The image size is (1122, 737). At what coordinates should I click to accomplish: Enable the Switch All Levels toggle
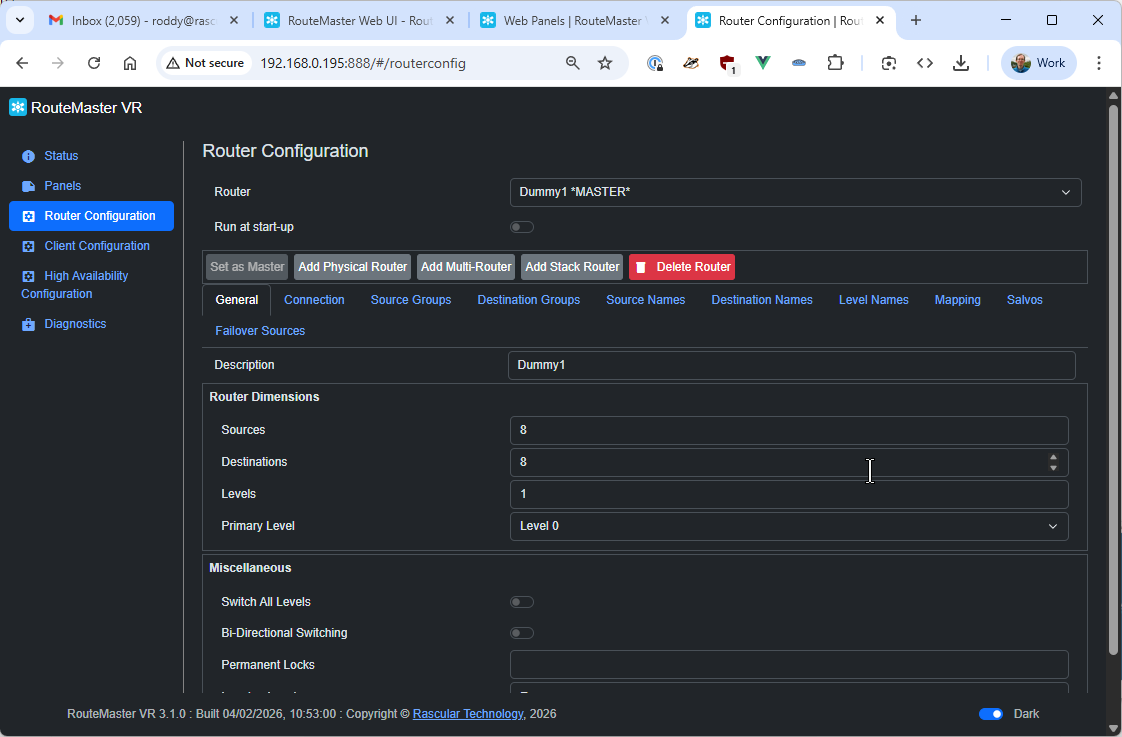click(522, 602)
